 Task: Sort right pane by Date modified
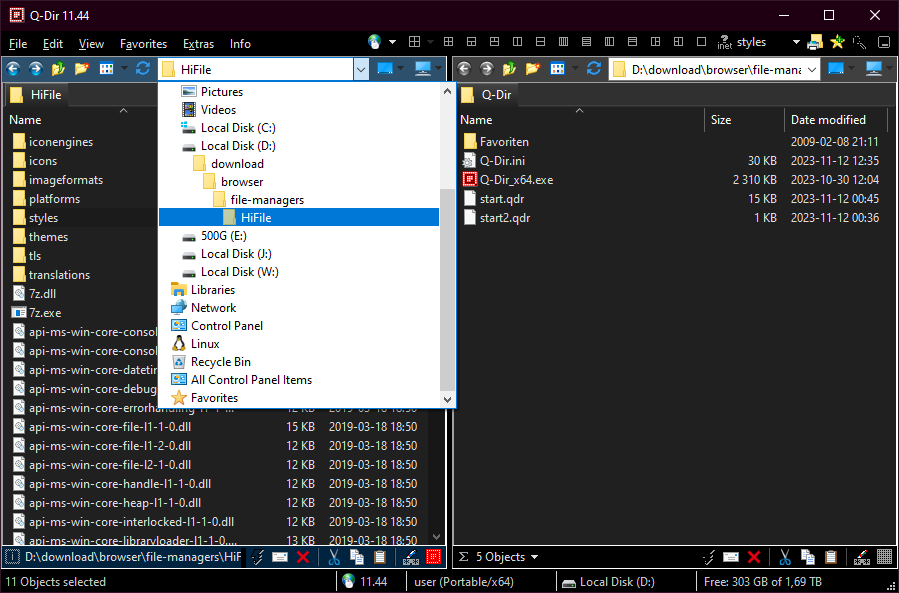[x=828, y=120]
